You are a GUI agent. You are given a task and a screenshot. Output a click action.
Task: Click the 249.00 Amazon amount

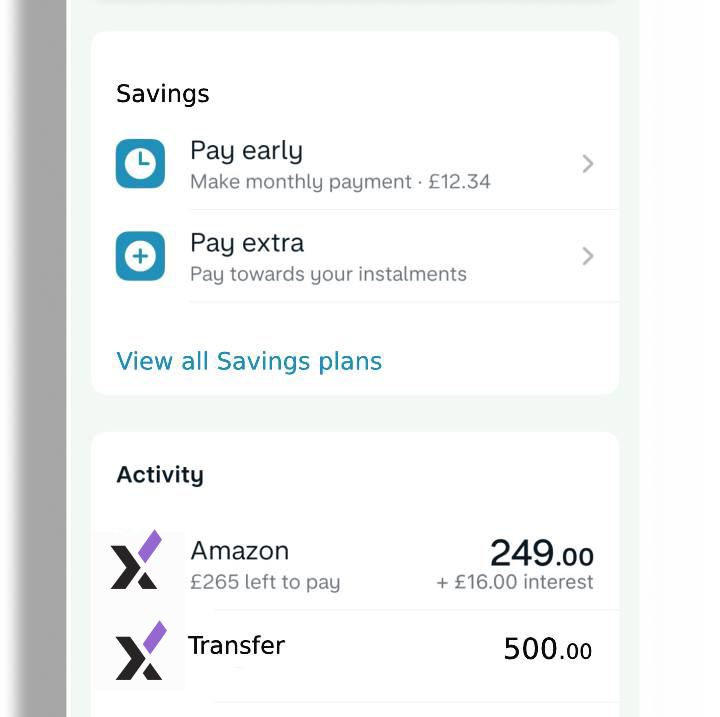[x=542, y=553]
